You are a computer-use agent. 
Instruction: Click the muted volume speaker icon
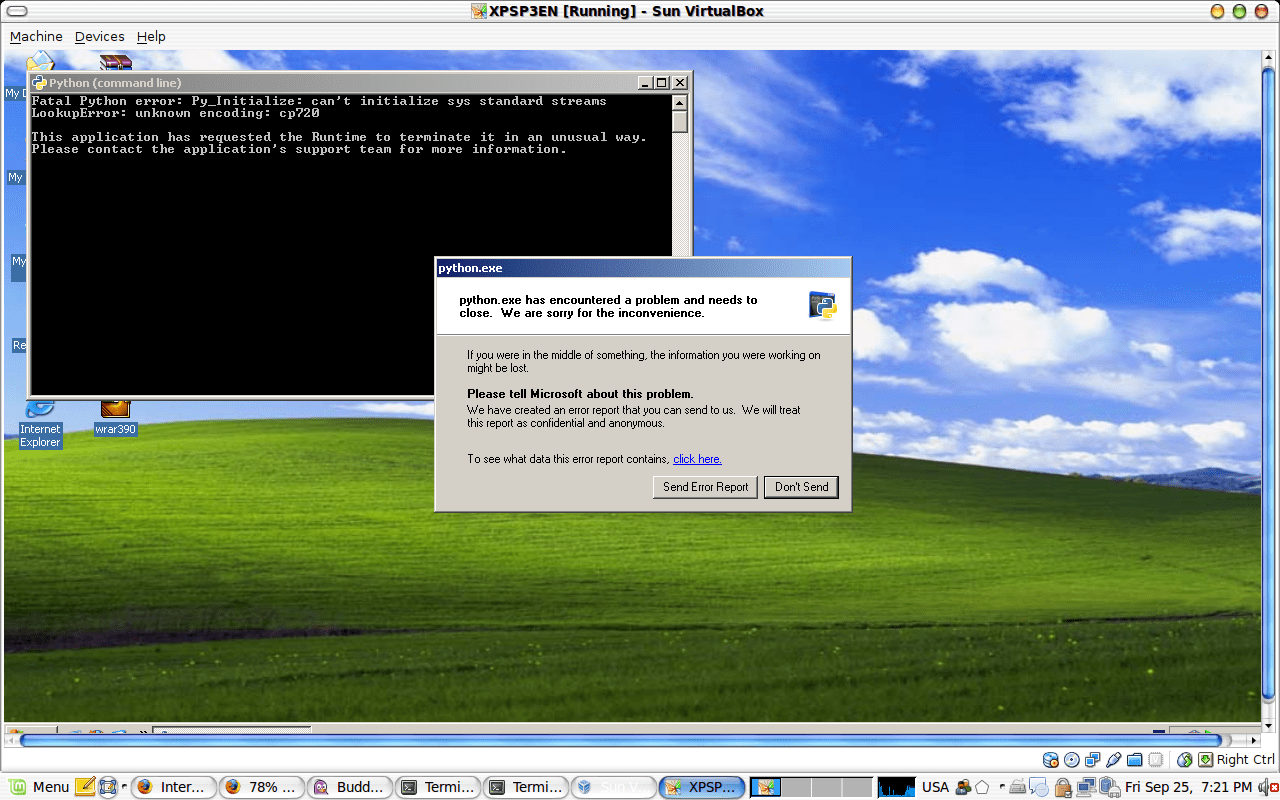[1267, 787]
